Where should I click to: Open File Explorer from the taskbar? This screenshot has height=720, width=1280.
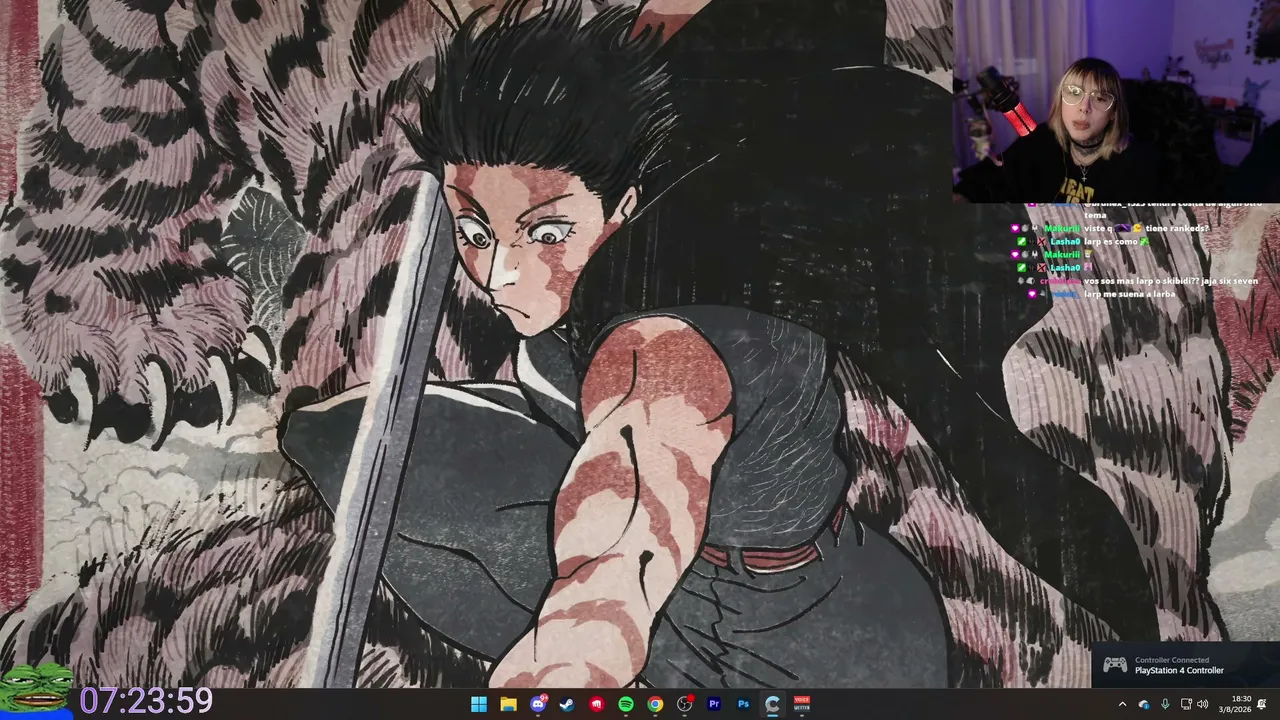pyautogui.click(x=508, y=704)
